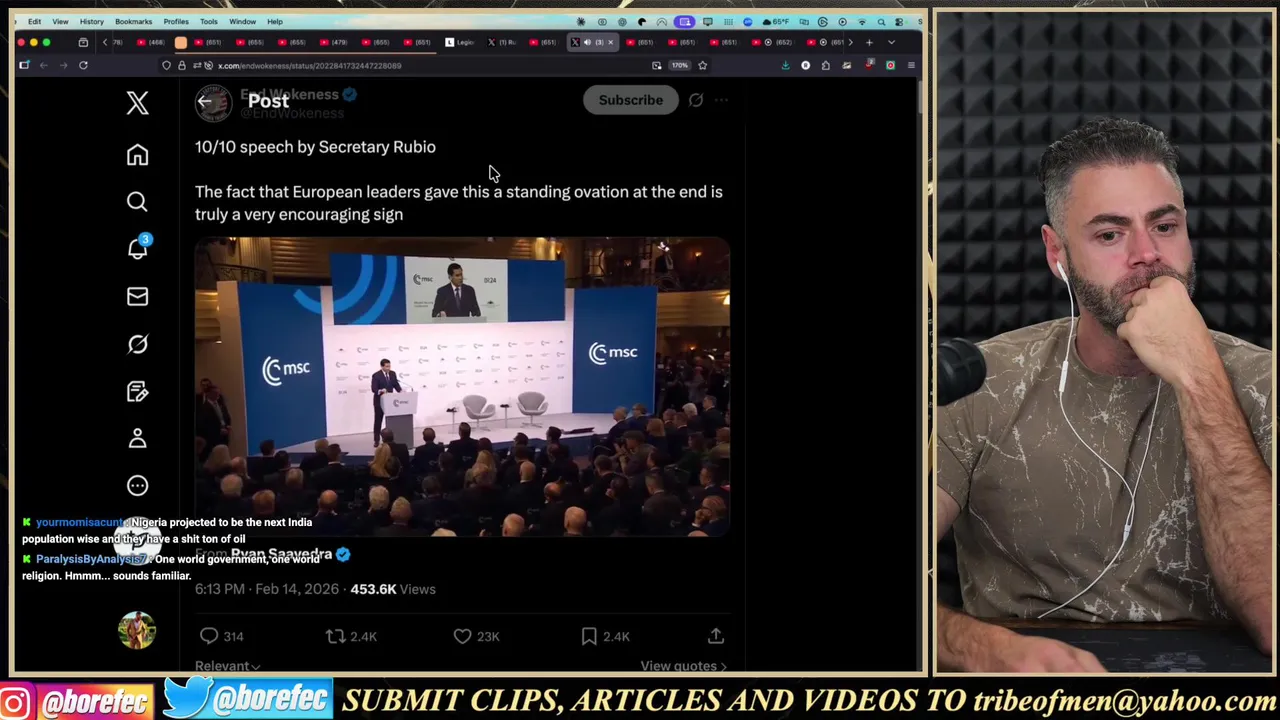Go back with the Post arrow
This screenshot has width=1280, height=720.
point(205,100)
